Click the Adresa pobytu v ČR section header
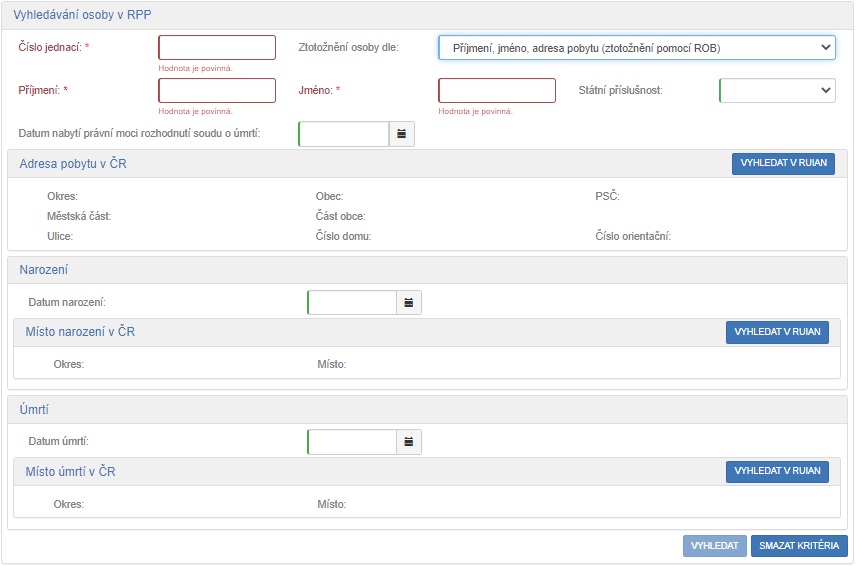 coord(73,163)
